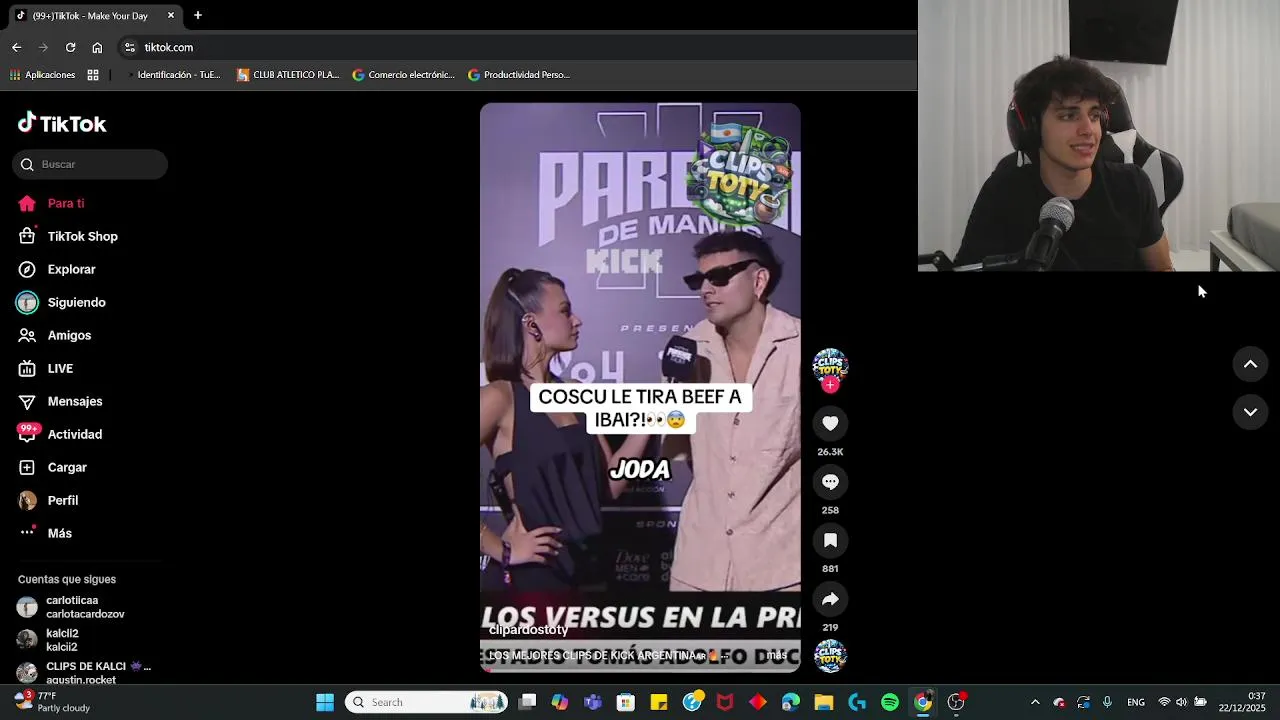The width and height of the screenshot is (1280, 720).
Task: Save the video with the bookmark icon
Action: tap(830, 540)
